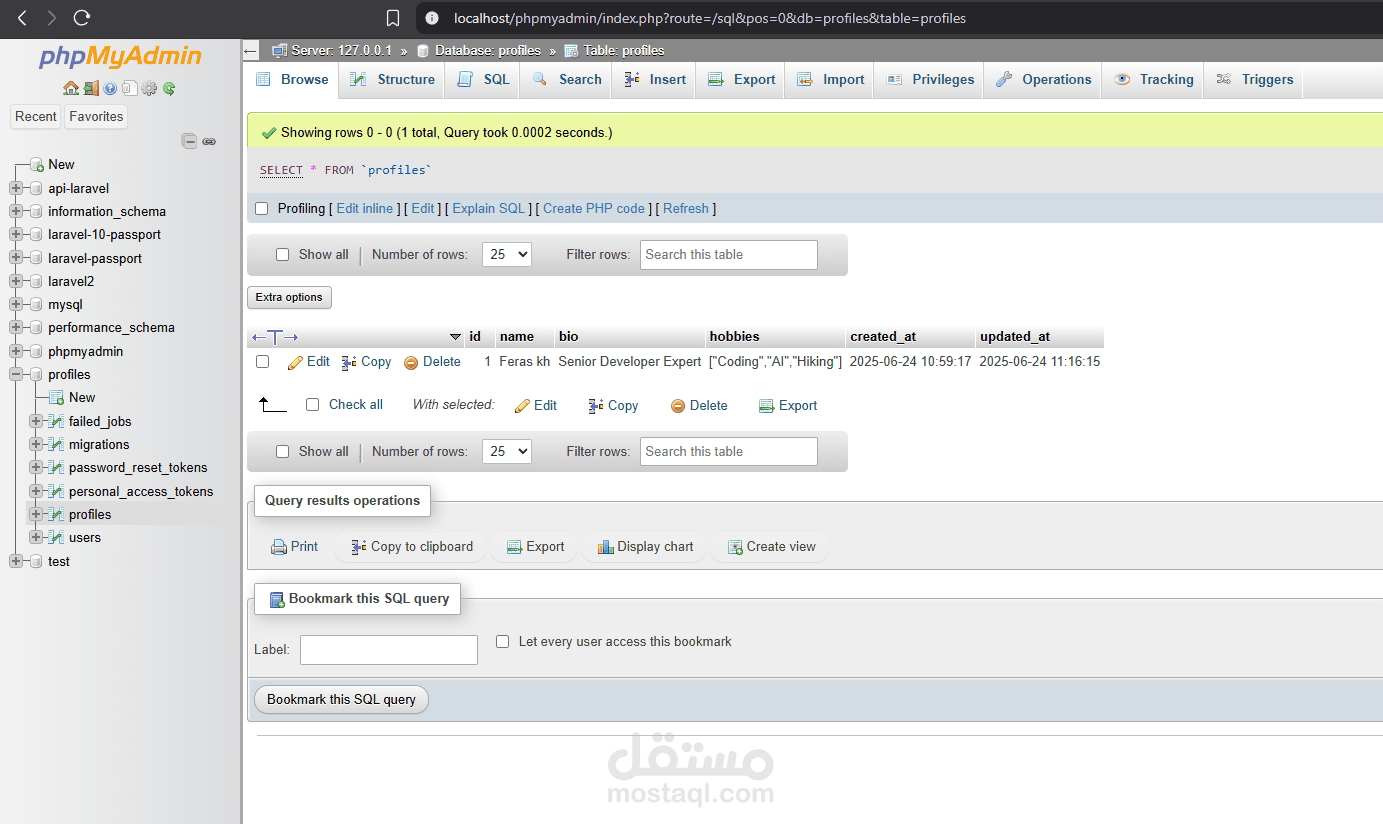
Task: Click the Edit inline link
Action: [365, 209]
